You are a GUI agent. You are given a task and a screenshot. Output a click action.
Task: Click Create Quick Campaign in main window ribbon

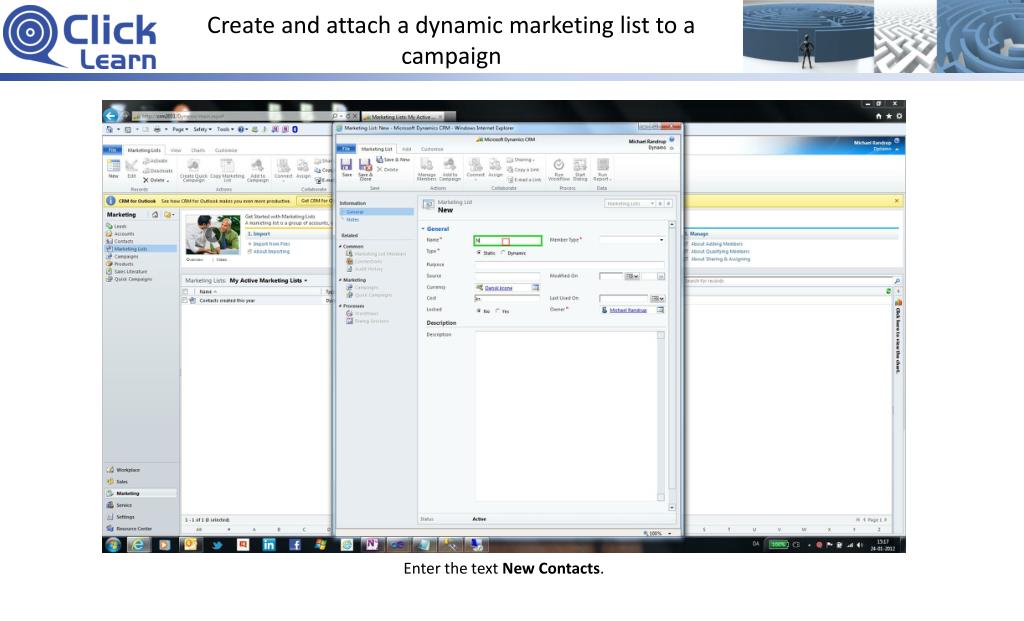pyautogui.click(x=193, y=170)
